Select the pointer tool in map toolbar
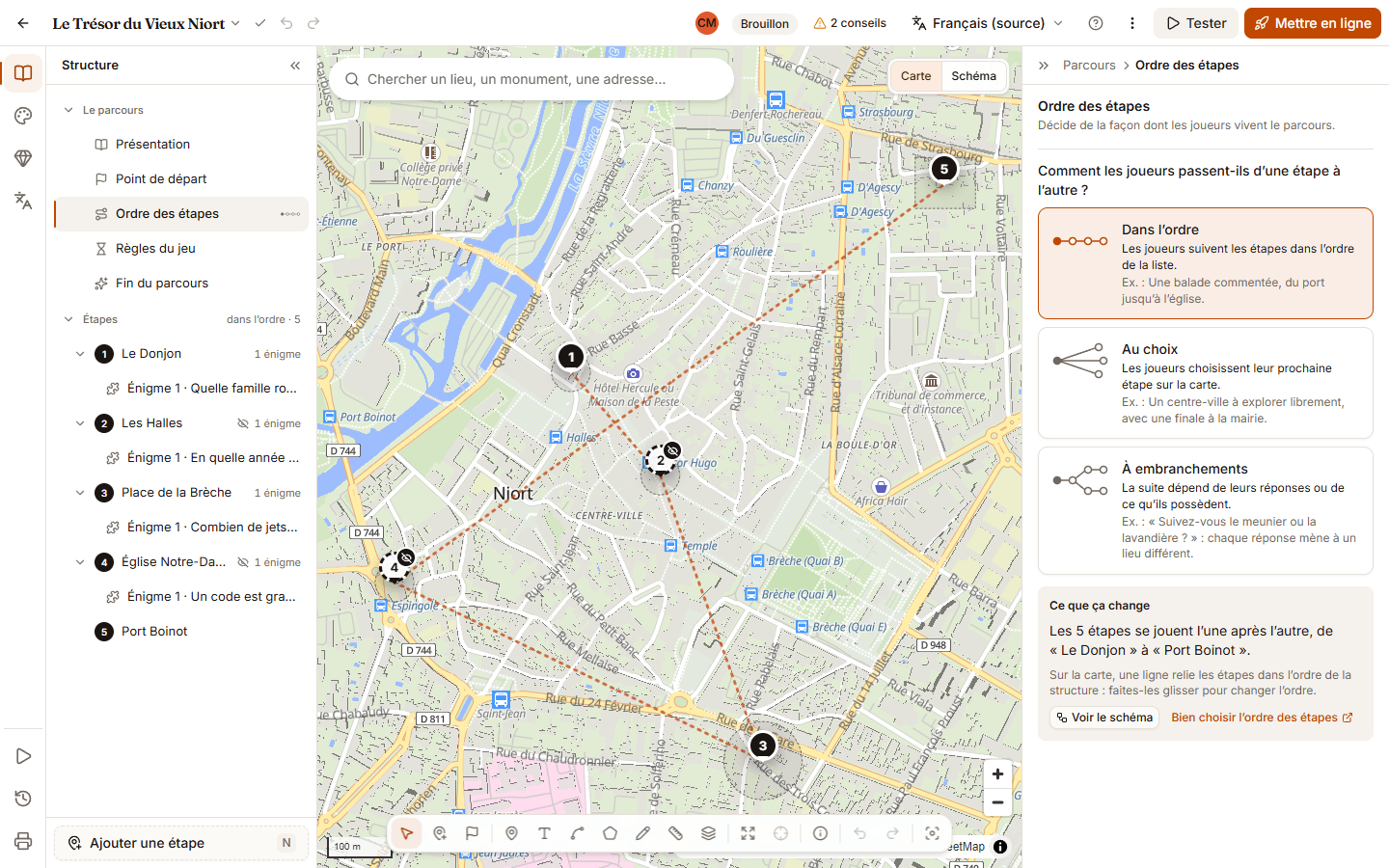 pyautogui.click(x=407, y=833)
